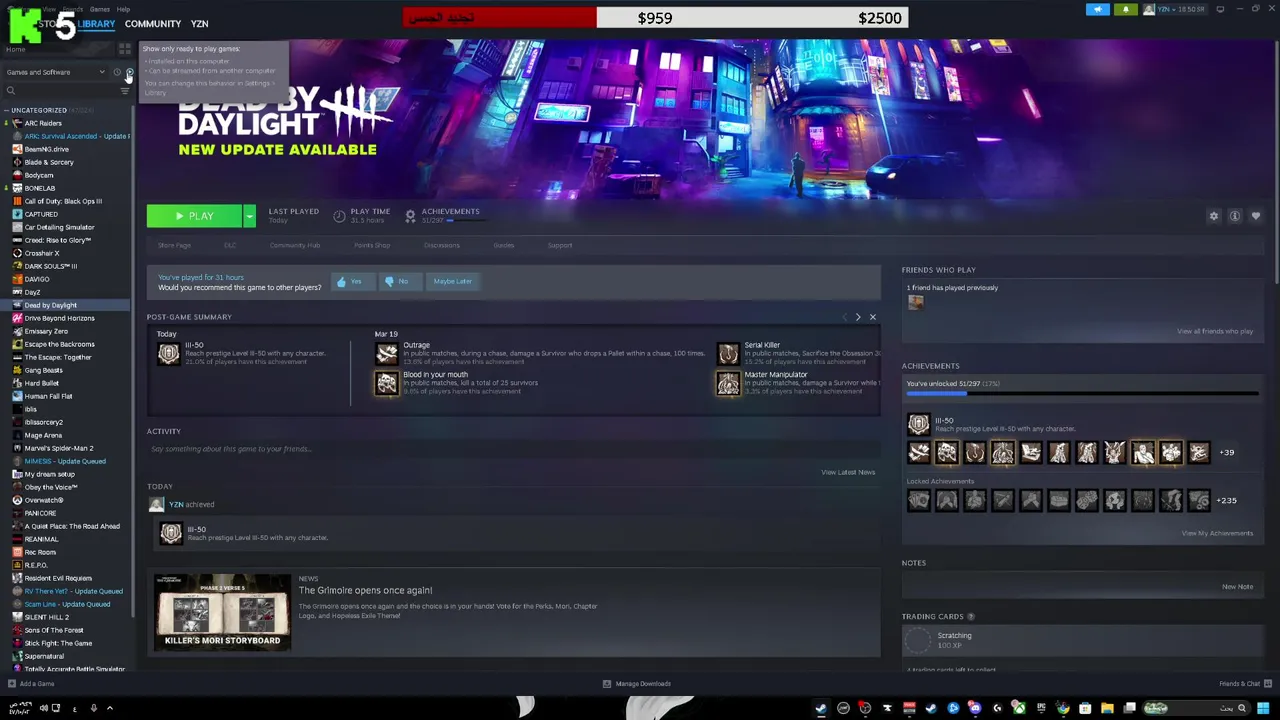The width and height of the screenshot is (1280, 720).
Task: Expand arrow next to the Play button
Action: coord(249,216)
